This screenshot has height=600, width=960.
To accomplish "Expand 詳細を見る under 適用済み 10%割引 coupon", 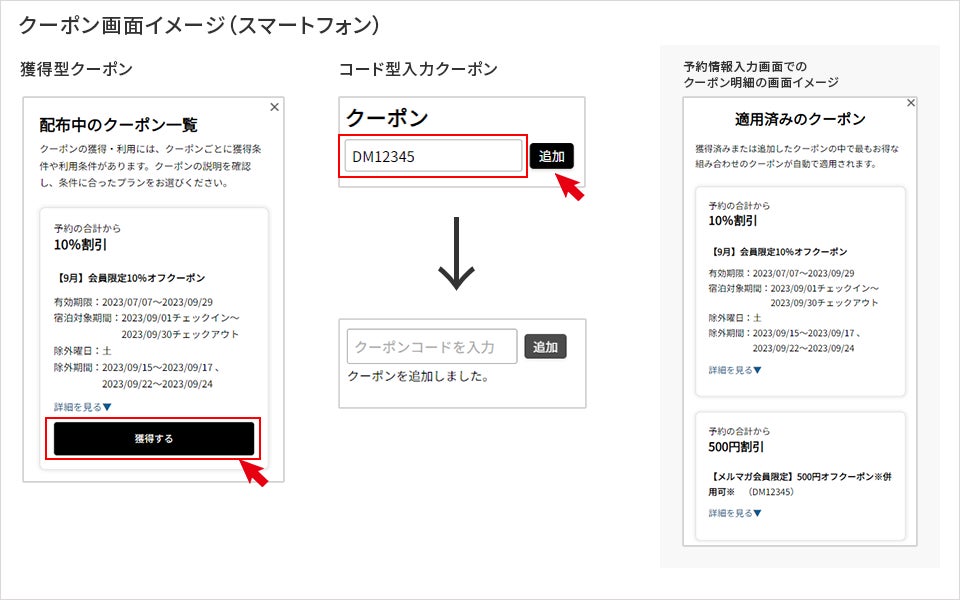I will coord(735,370).
